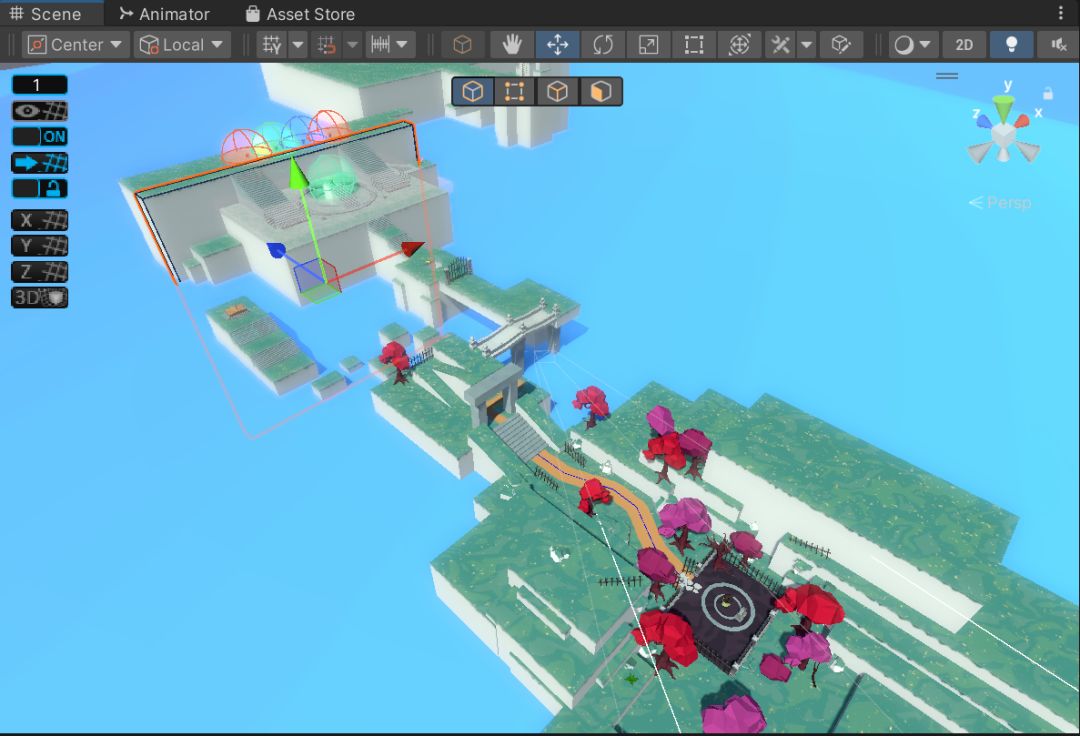Screen dimensions: 1080x736
Task: Lock the scene orientation gizmo rotation
Action: (1048, 93)
